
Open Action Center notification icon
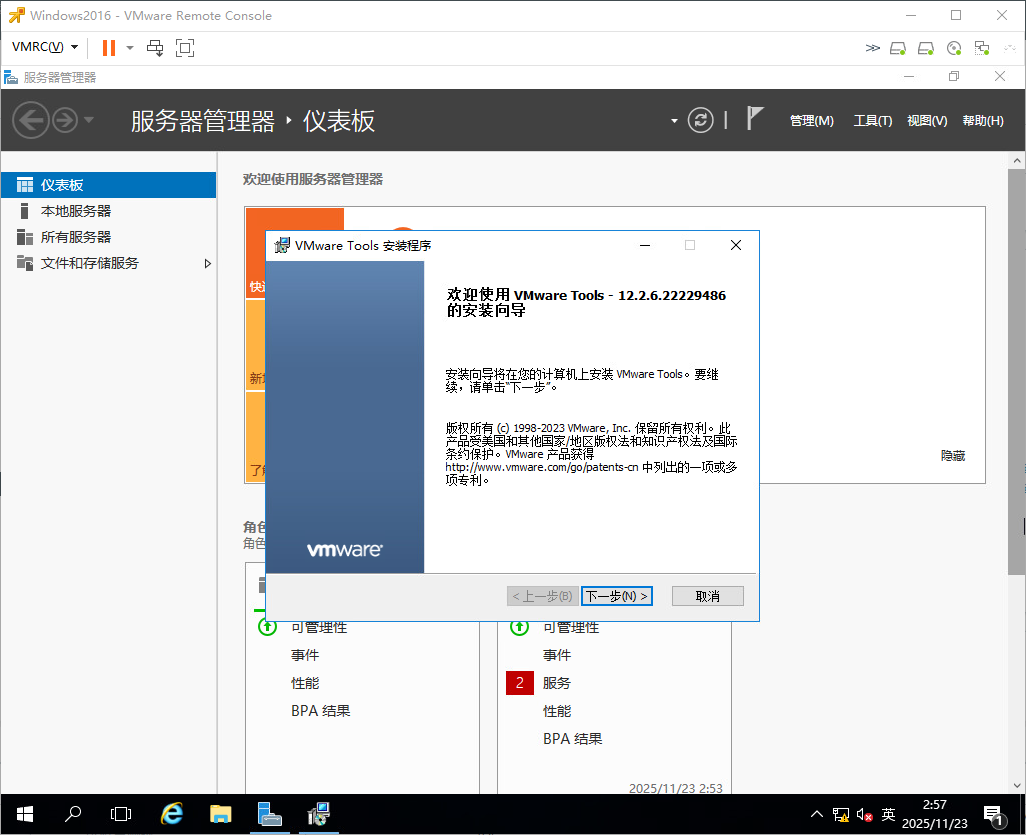click(x=995, y=815)
